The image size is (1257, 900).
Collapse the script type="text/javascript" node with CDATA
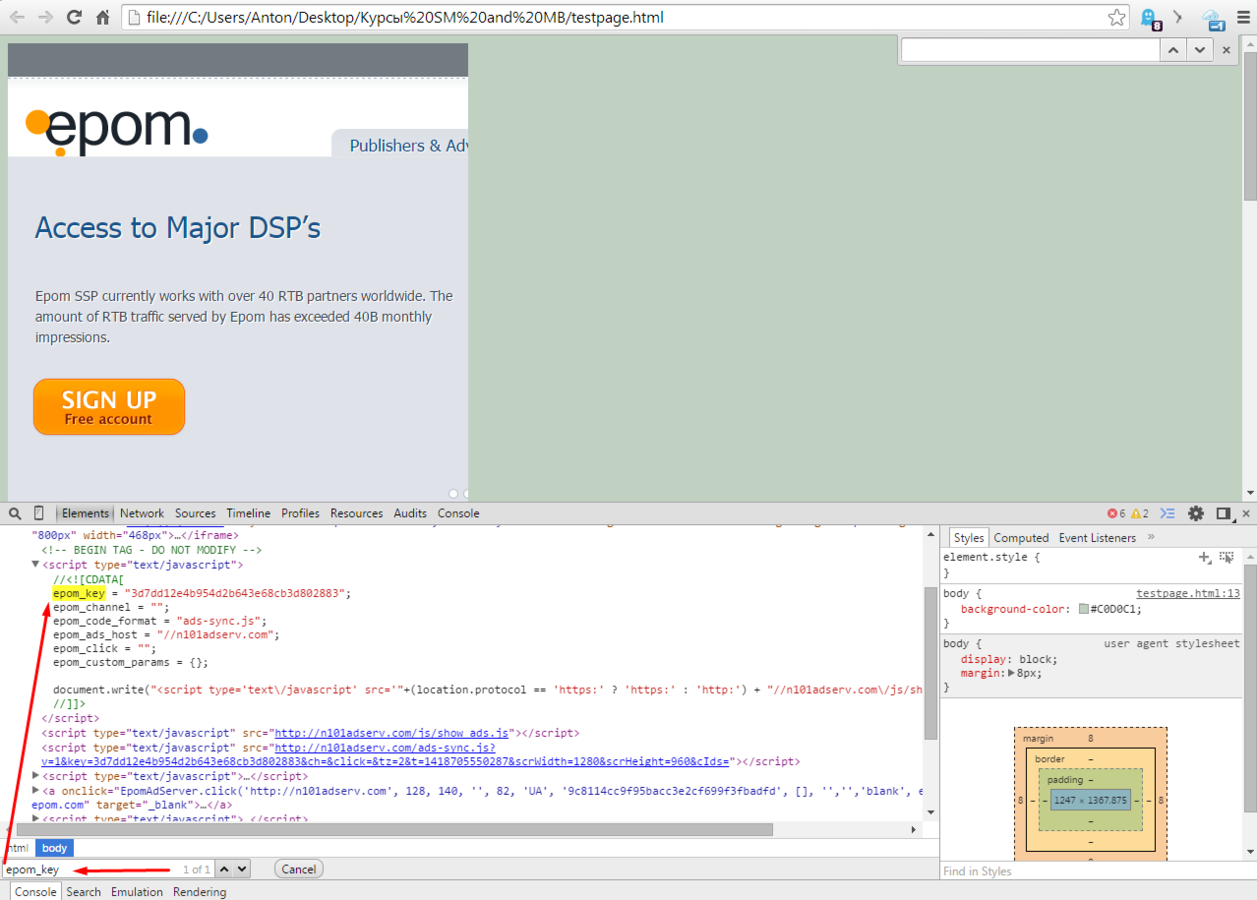tap(36, 565)
